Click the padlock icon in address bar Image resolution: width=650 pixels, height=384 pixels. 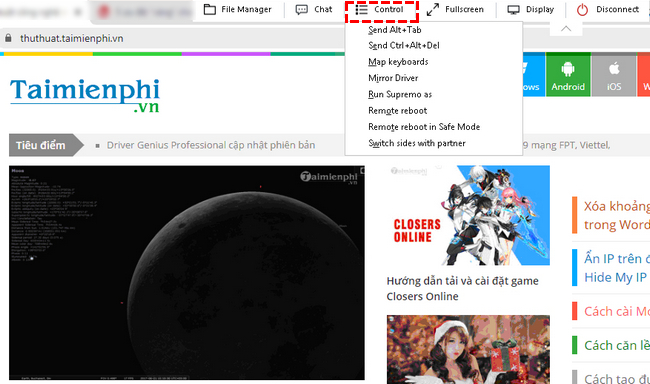[x=8, y=38]
